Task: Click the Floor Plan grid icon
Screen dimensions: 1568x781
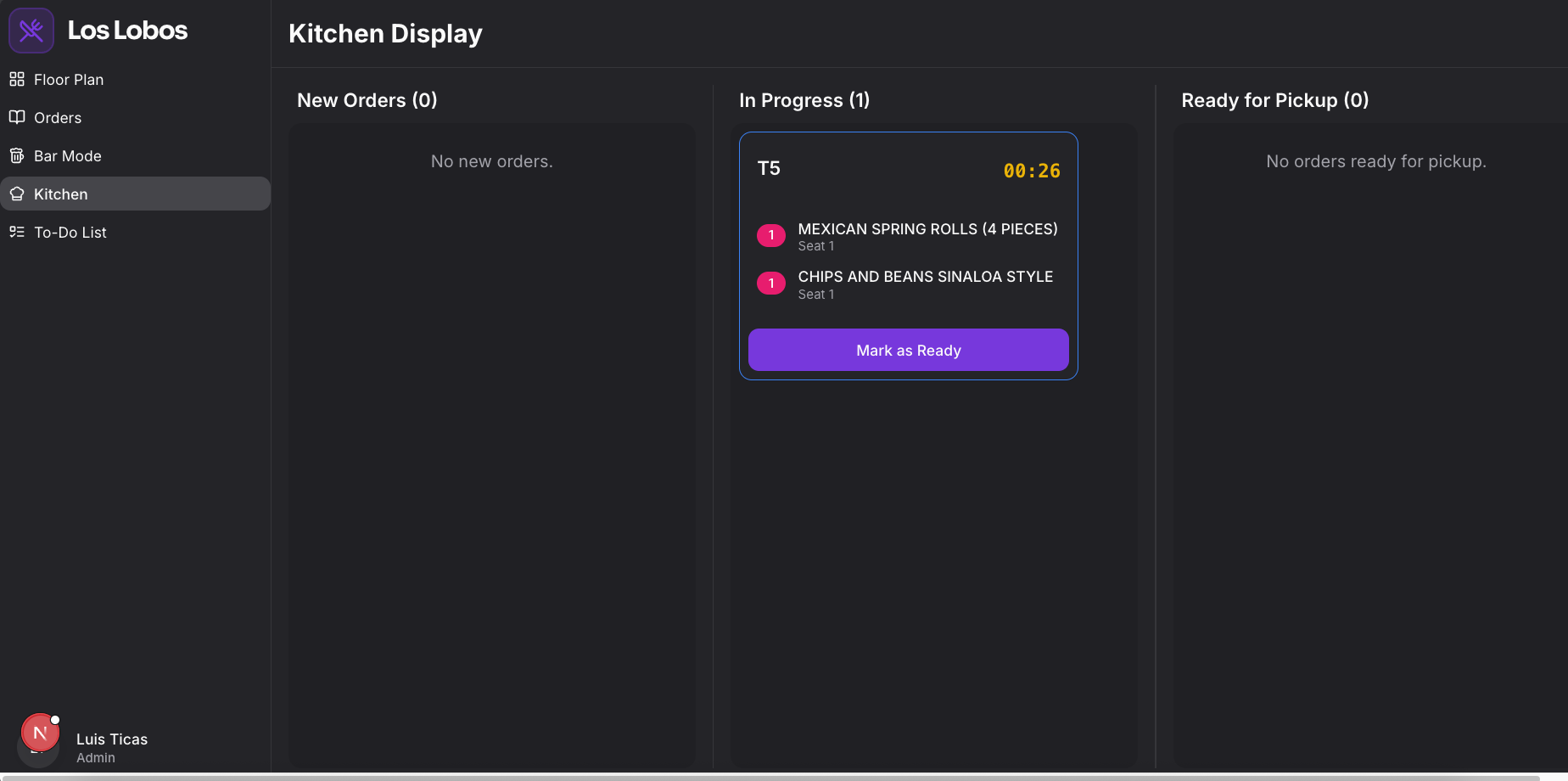Action: point(17,79)
